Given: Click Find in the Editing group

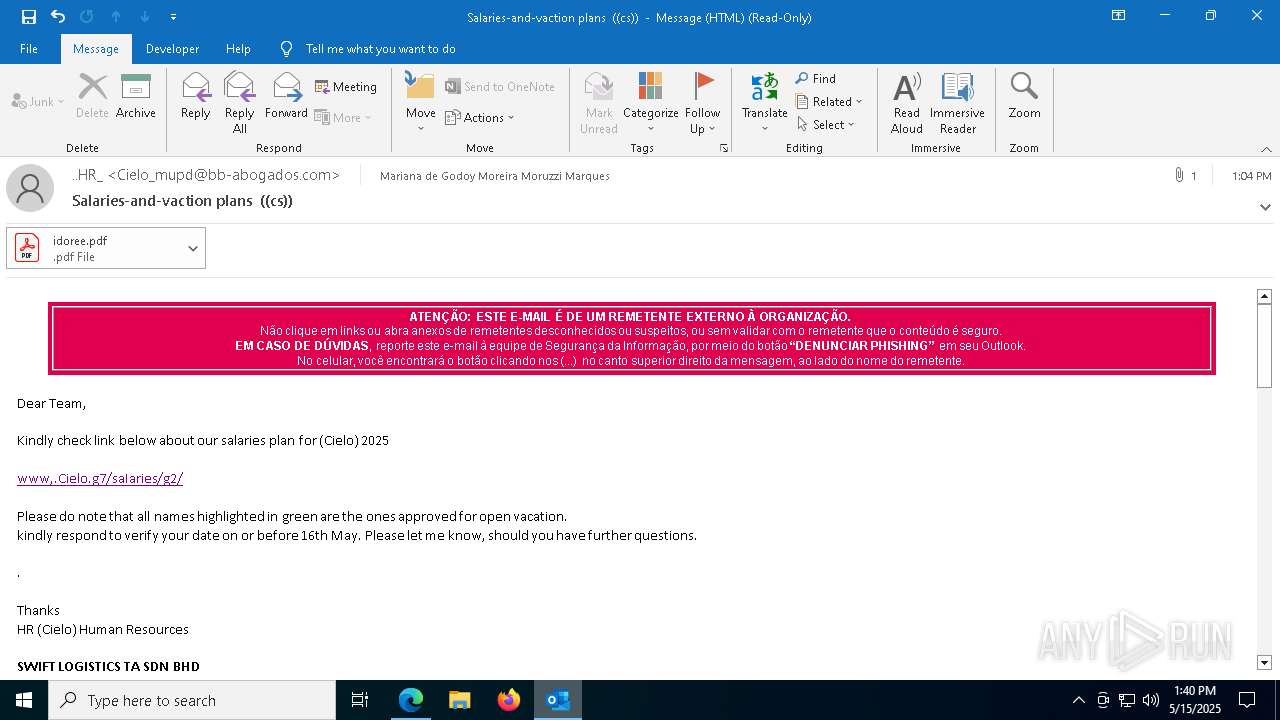Looking at the screenshot, I should [x=816, y=79].
